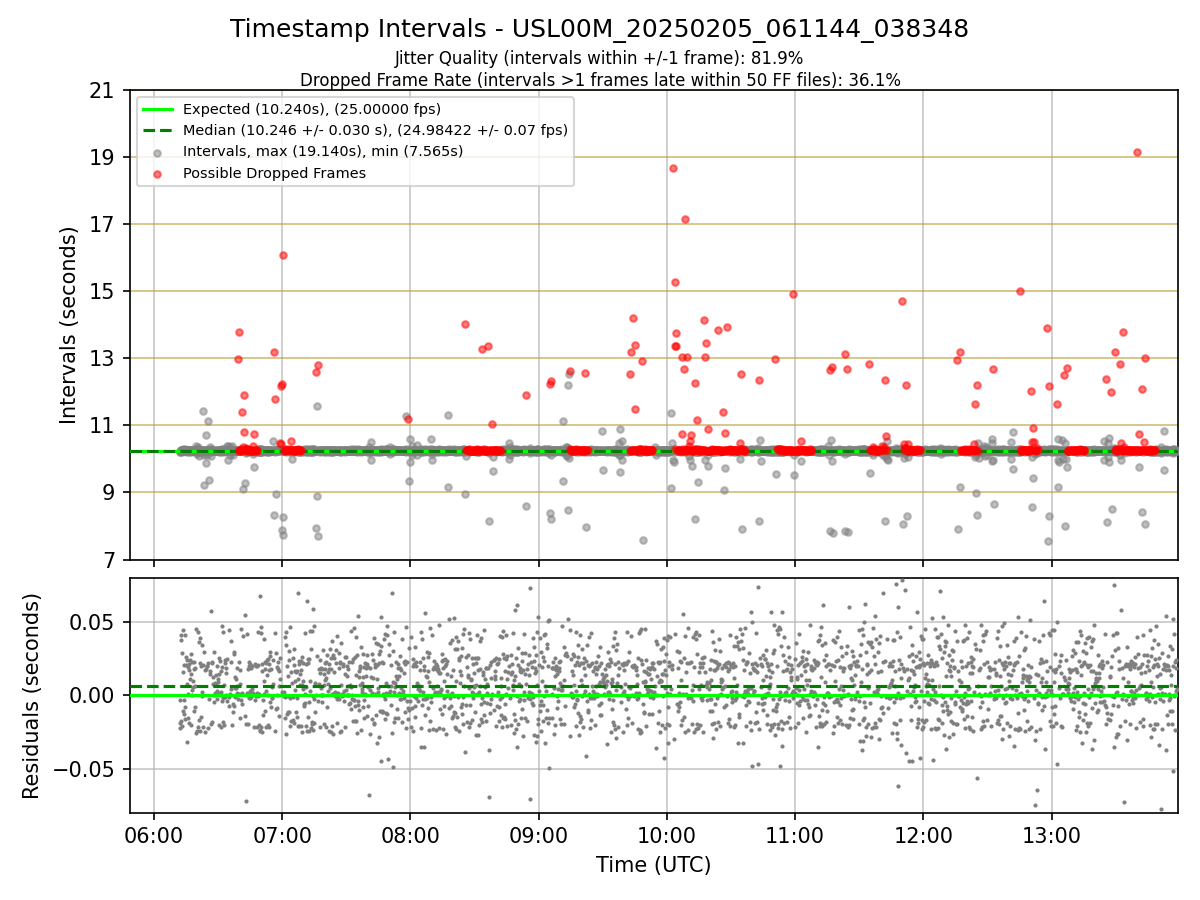
Task: Click the 10:00 time tick label
Action: [667, 834]
